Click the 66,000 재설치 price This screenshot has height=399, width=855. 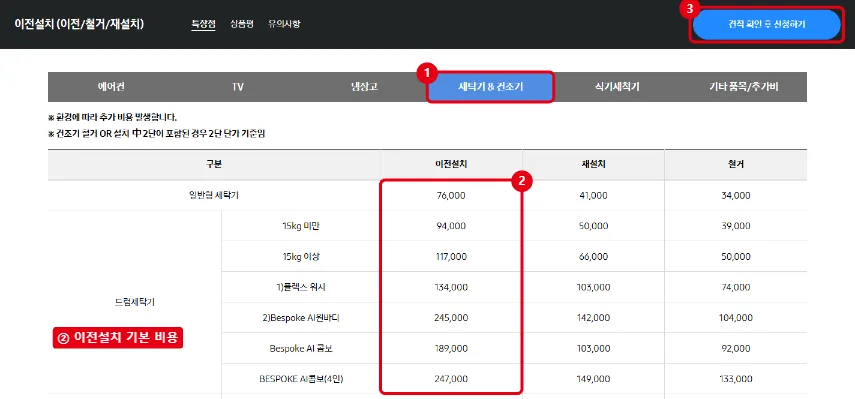(593, 257)
